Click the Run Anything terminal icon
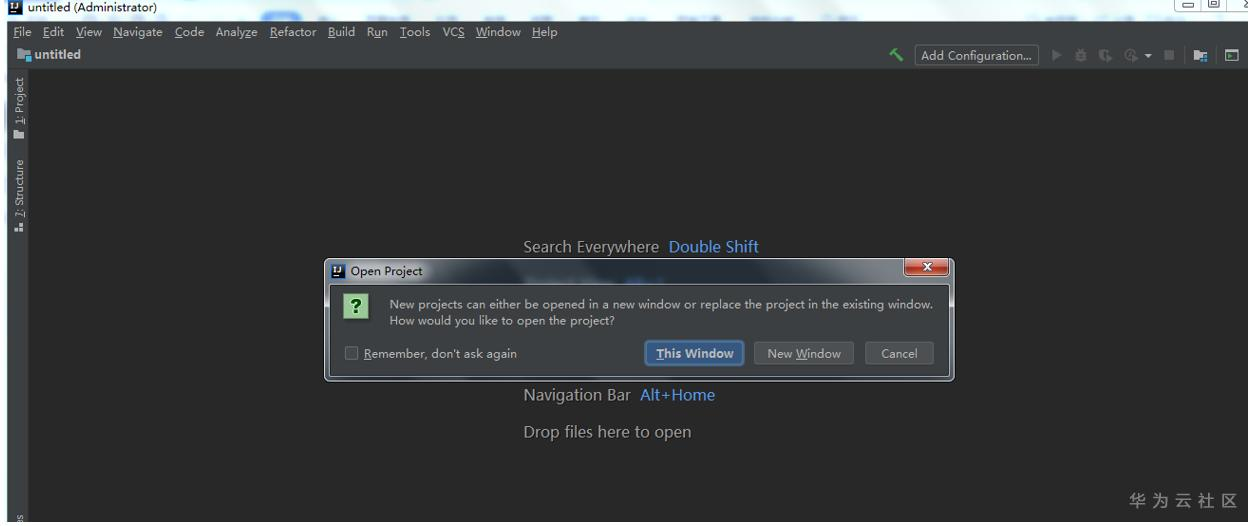Screen dimensions: 1250x526 point(1231,55)
